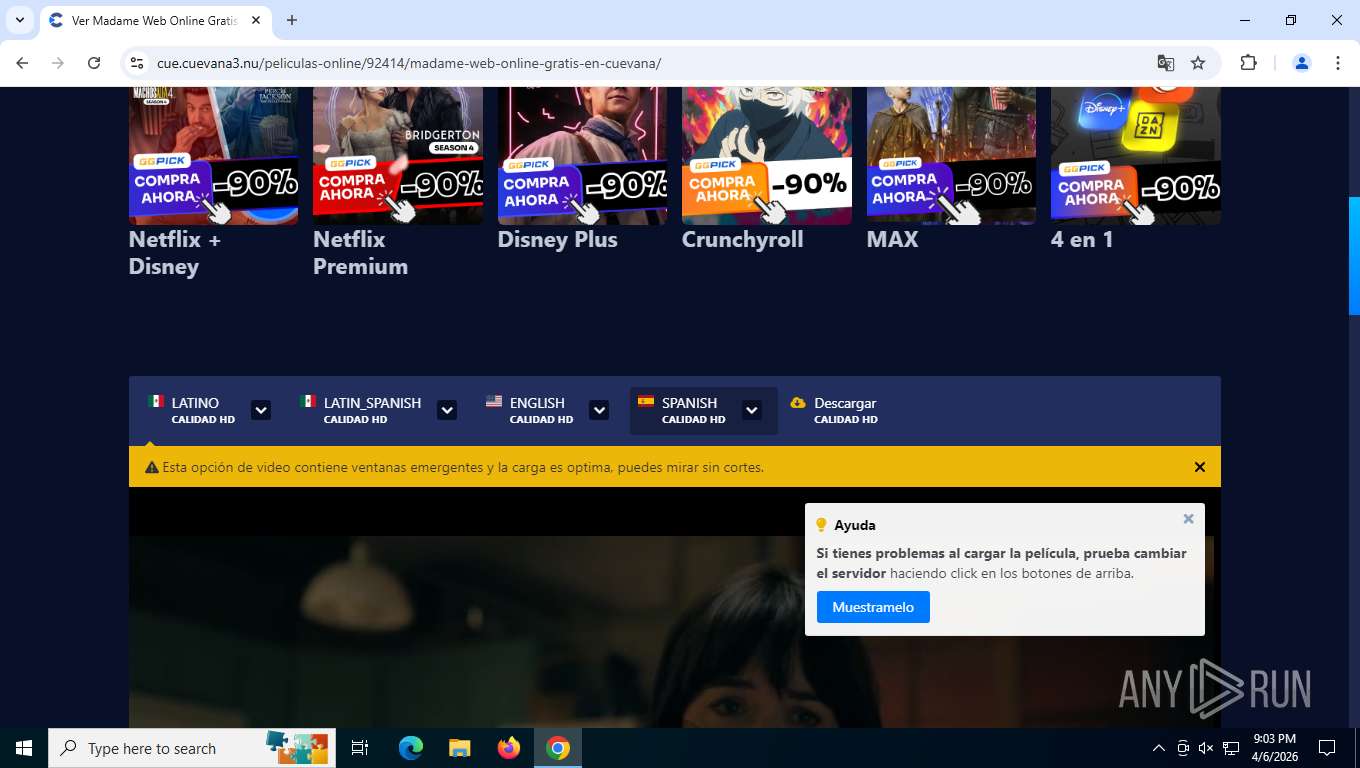The height and width of the screenshot is (768, 1360).
Task: Launch Microsoft Edge from the taskbar
Action: [x=410, y=748]
